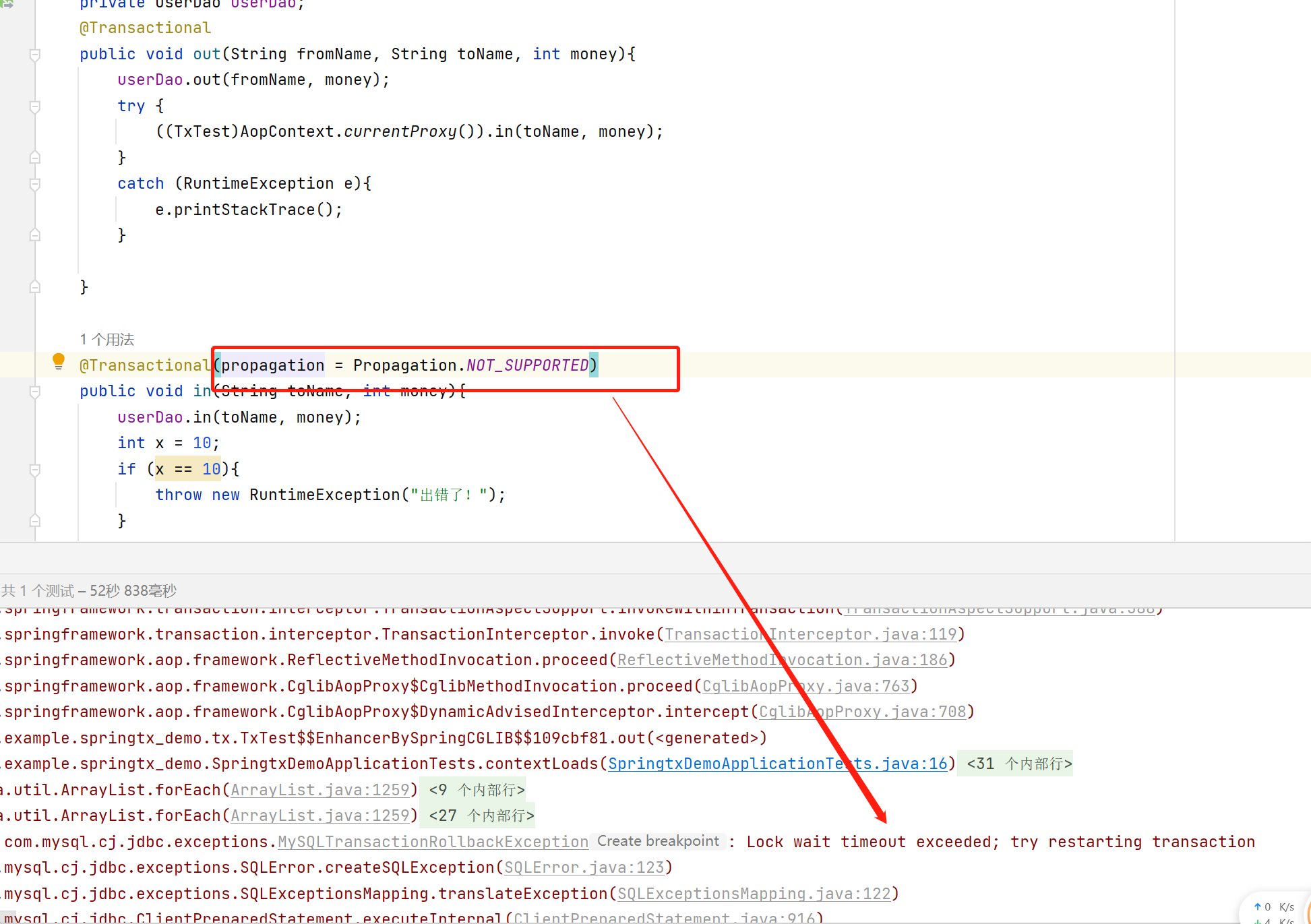This screenshot has width=1311, height=924.
Task: Fold the in method gutter marker
Action: pyautogui.click(x=35, y=392)
